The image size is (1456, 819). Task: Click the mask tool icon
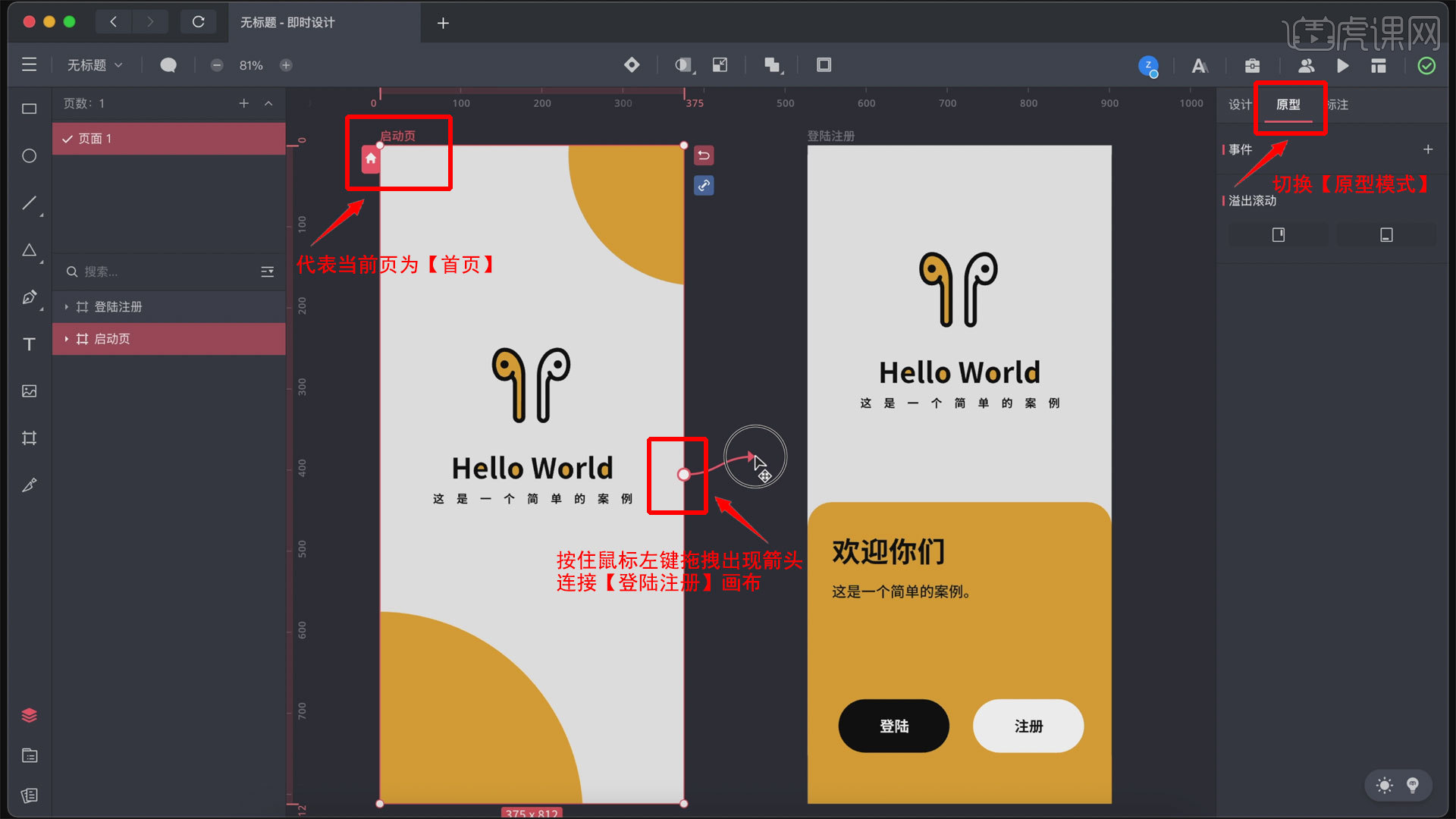[684, 65]
